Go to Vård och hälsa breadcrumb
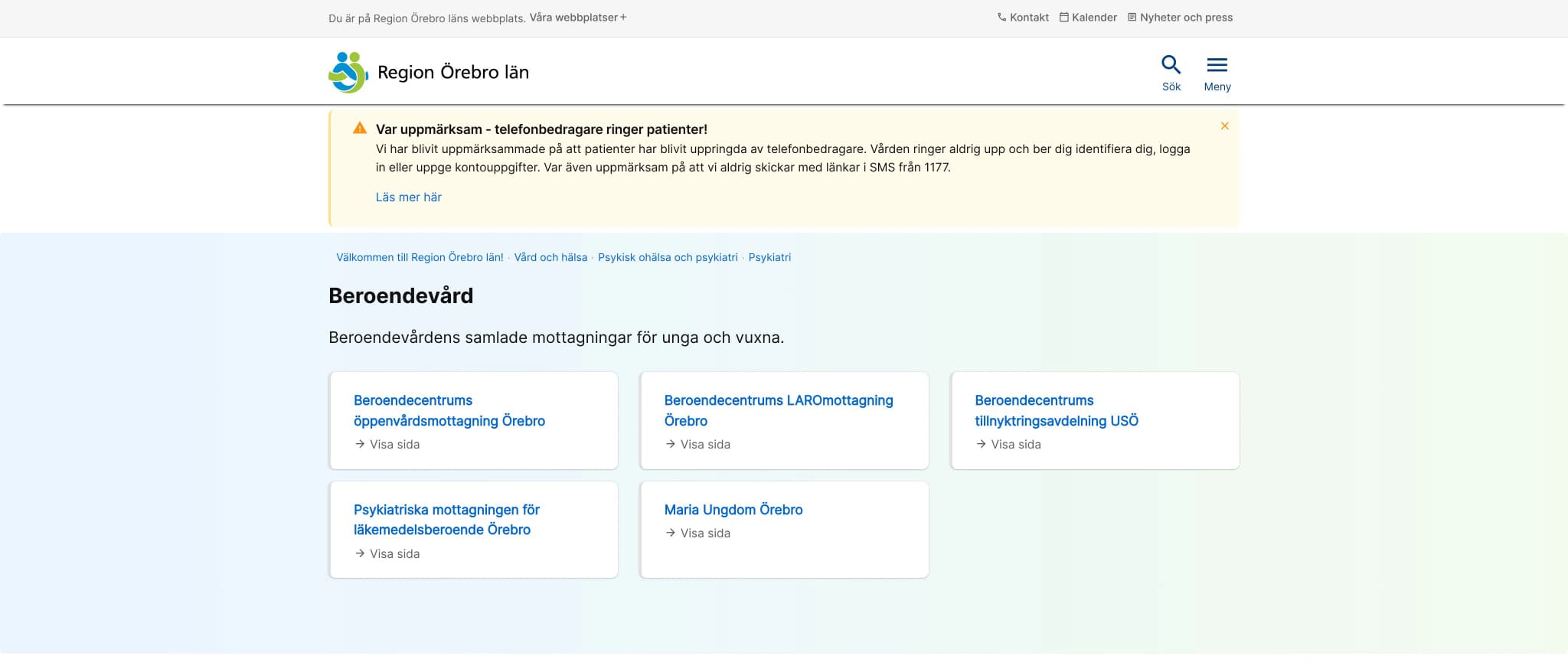The image size is (1568, 672). (x=550, y=258)
